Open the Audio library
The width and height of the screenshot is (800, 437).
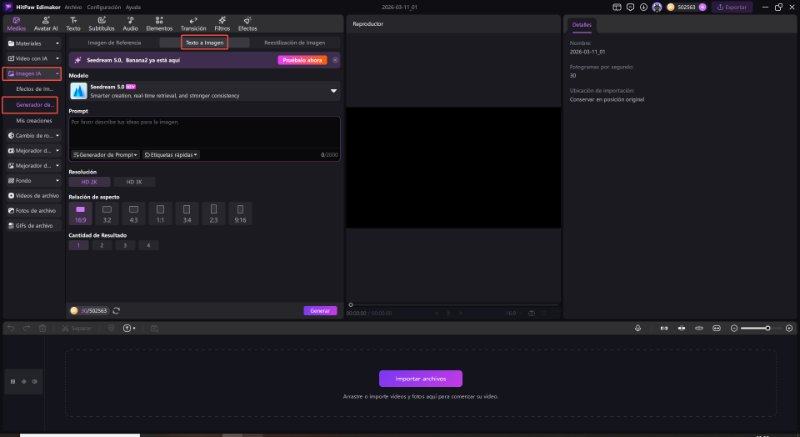click(x=130, y=23)
